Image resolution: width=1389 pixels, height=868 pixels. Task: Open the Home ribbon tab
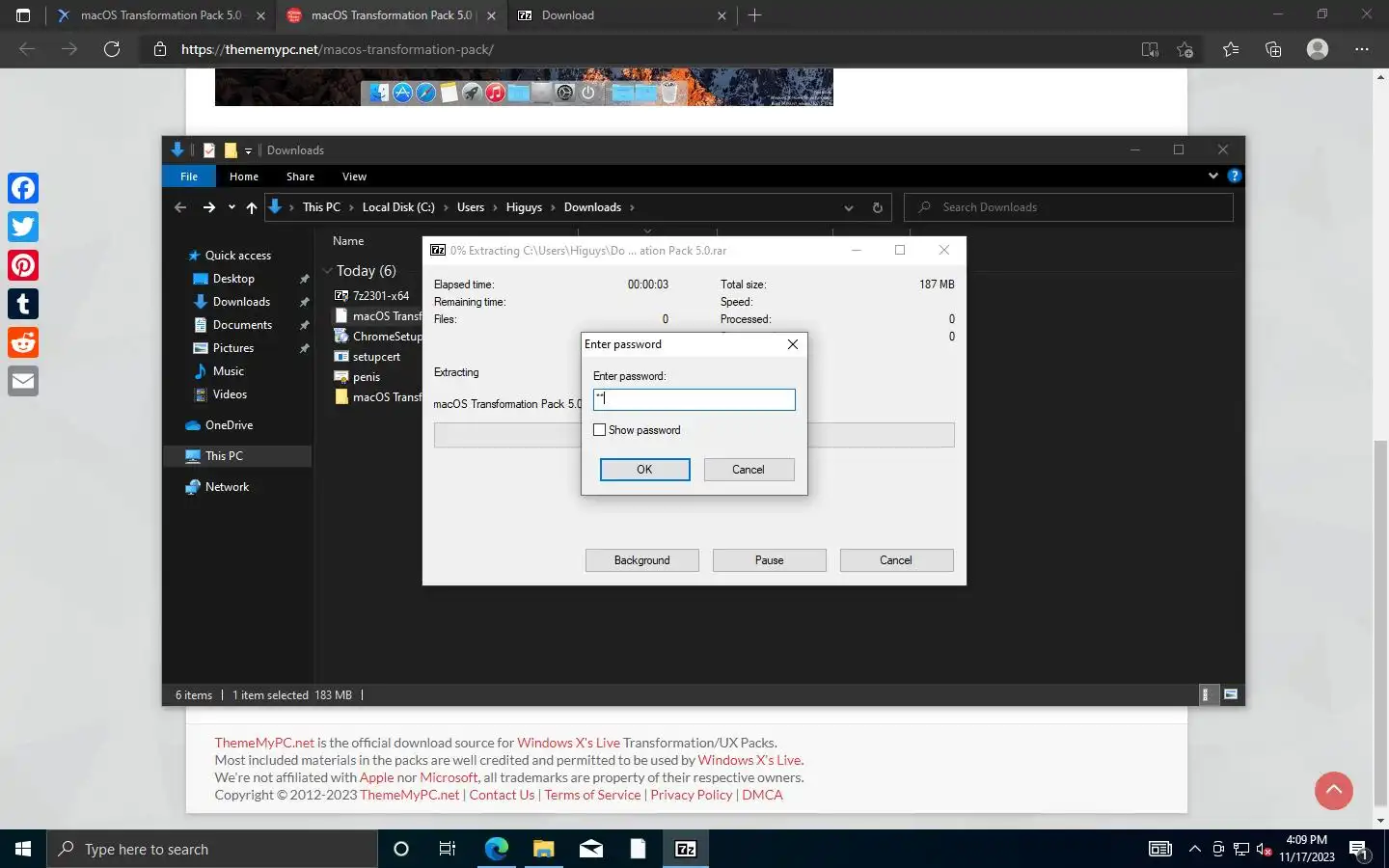tap(244, 176)
